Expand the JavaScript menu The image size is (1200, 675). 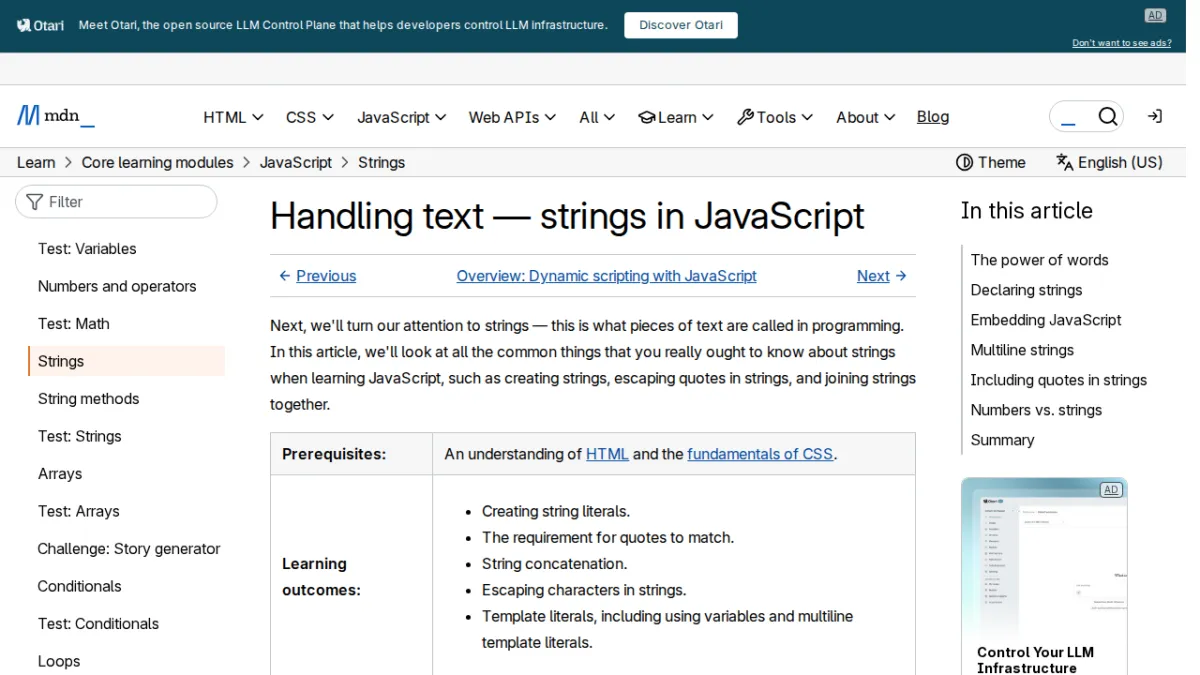tap(402, 117)
